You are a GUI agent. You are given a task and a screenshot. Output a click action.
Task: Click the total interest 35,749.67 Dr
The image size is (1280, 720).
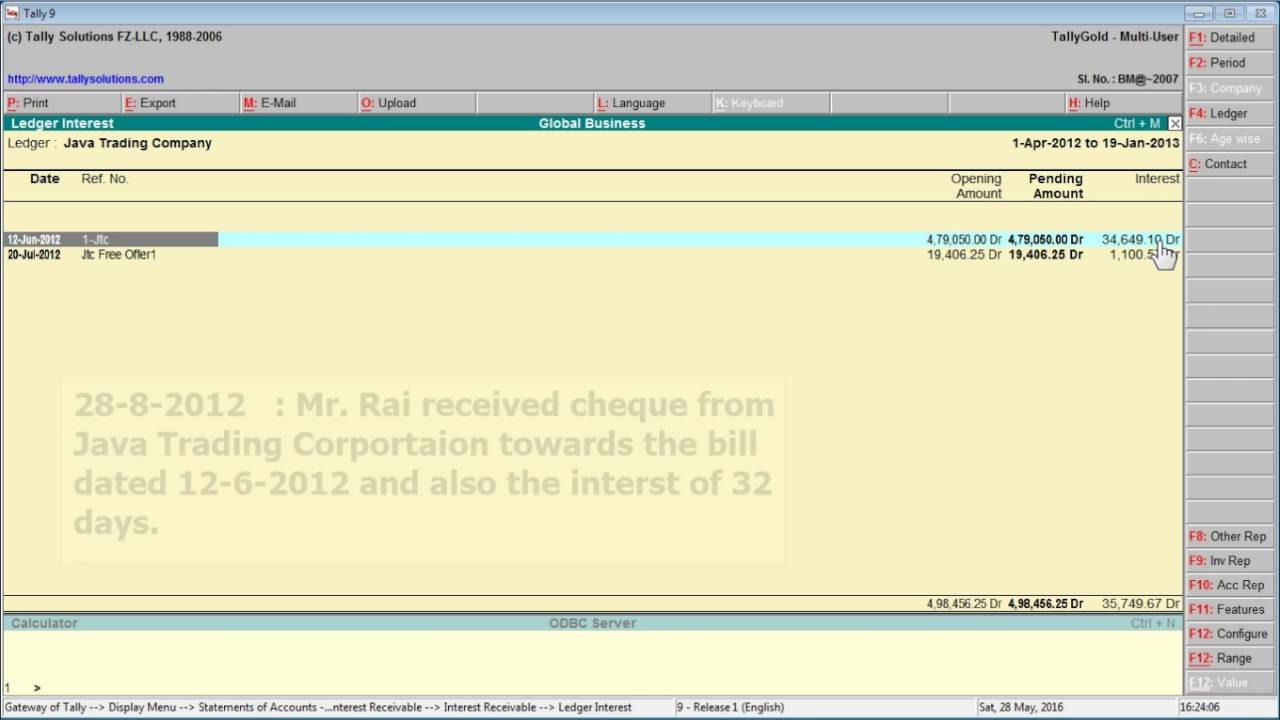1140,604
